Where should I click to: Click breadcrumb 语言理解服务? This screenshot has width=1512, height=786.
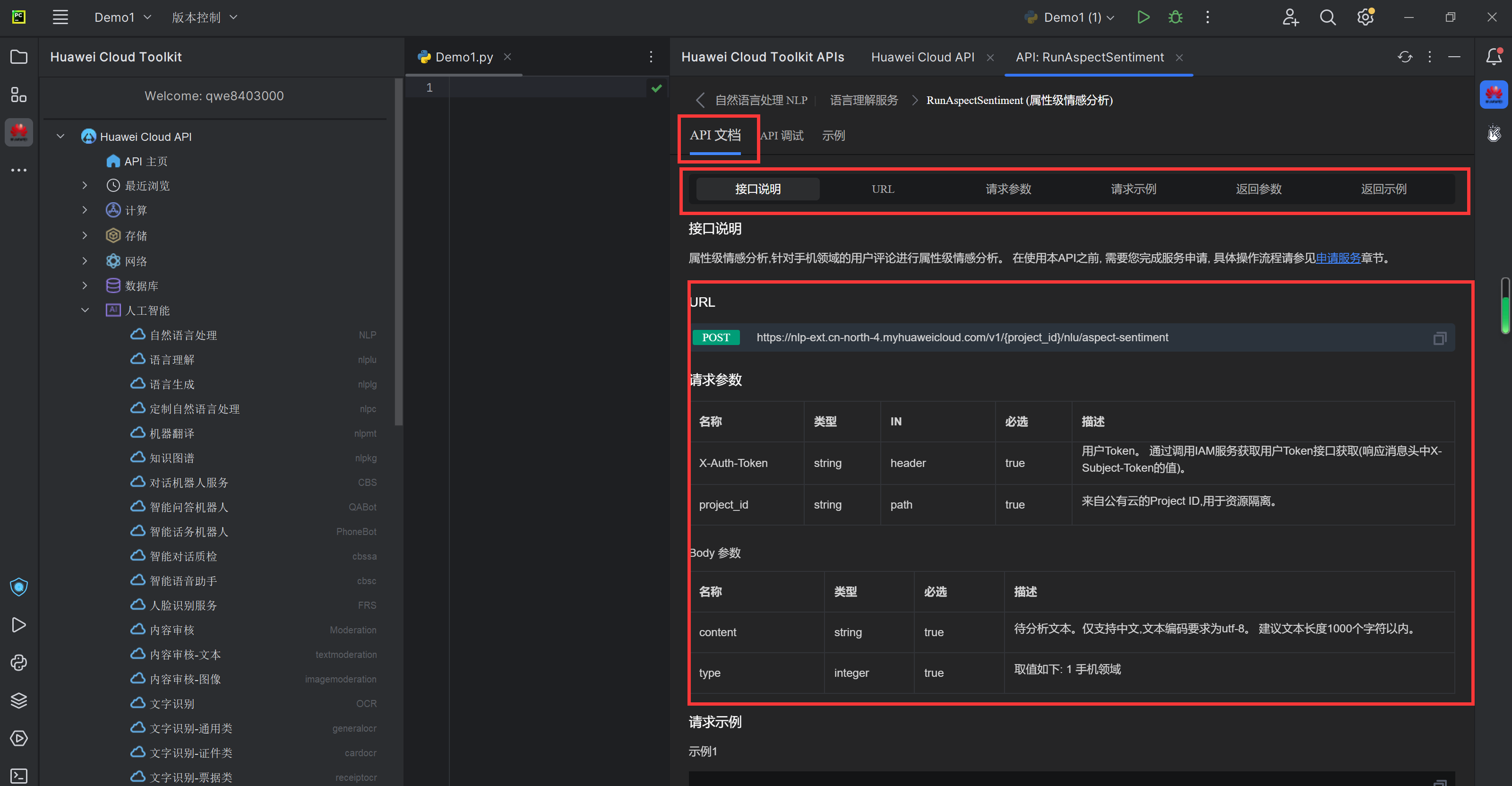[x=864, y=100]
